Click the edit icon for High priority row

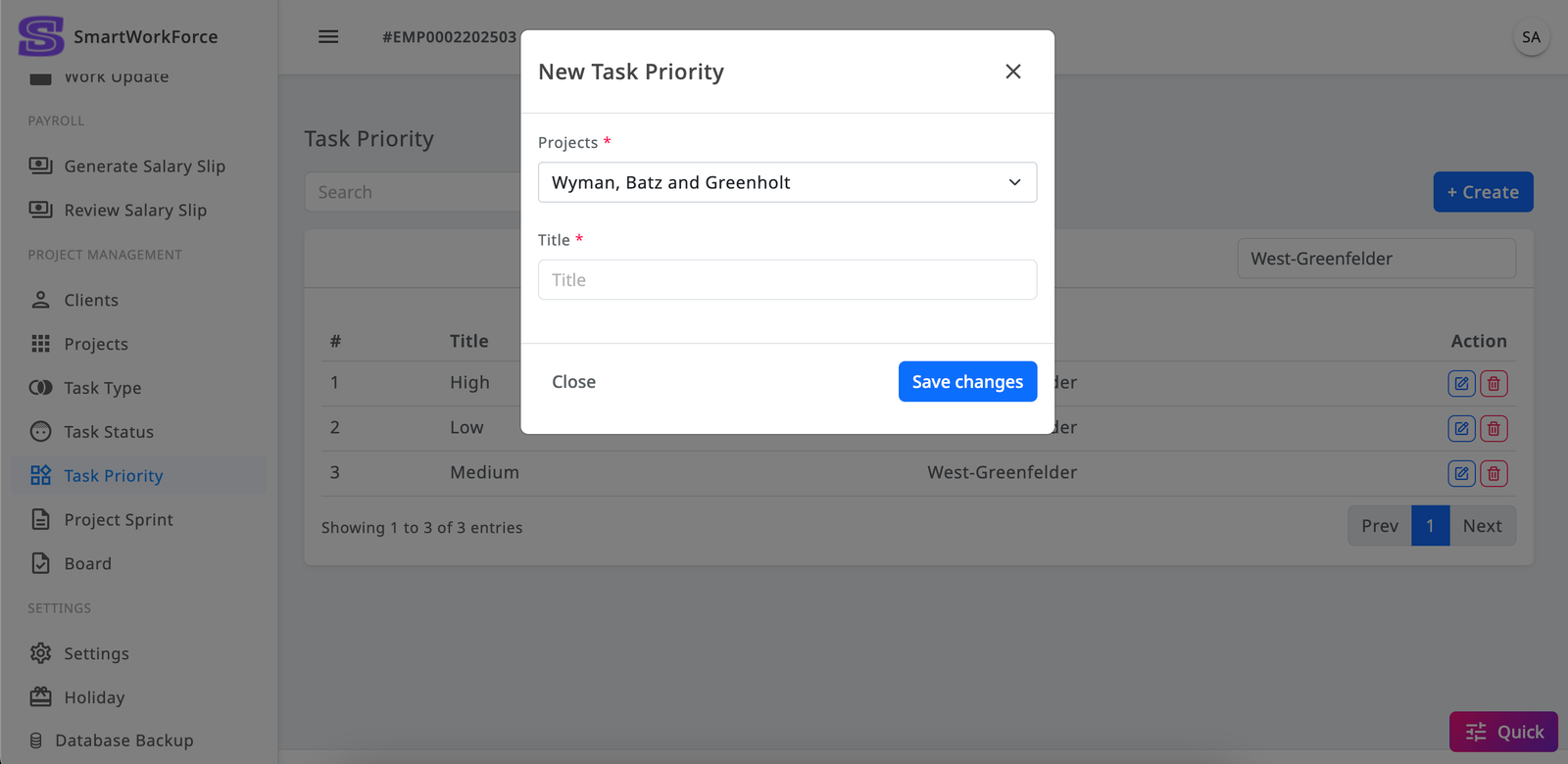click(1461, 383)
